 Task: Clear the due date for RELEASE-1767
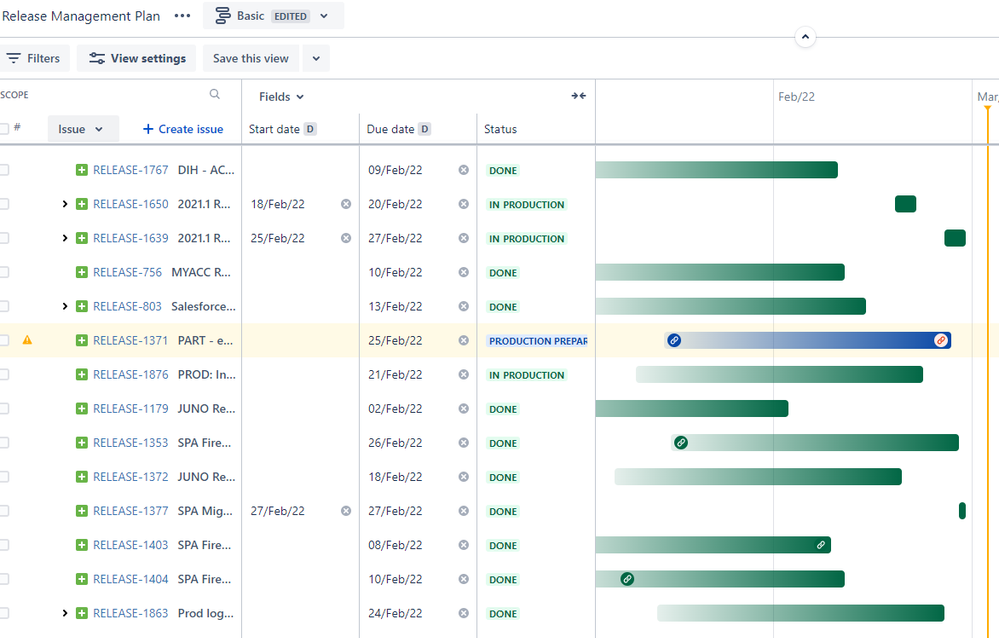463,170
